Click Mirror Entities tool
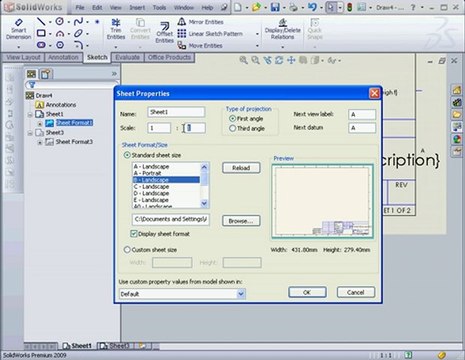 pos(200,22)
